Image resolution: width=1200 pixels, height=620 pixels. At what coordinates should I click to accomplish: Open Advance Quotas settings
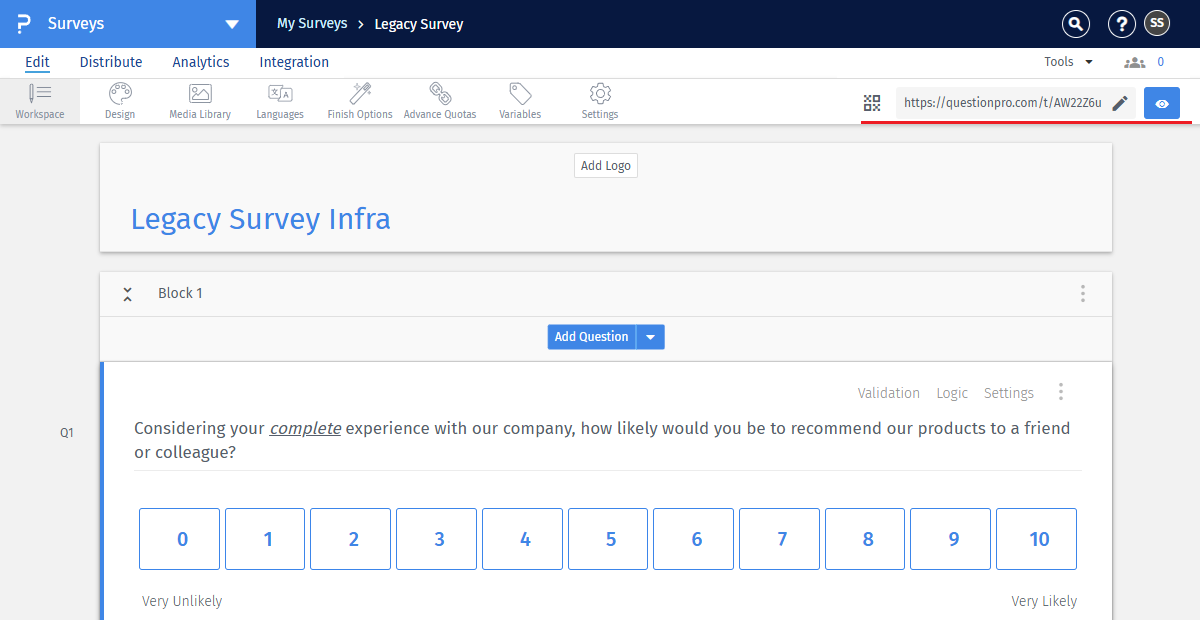[x=439, y=100]
